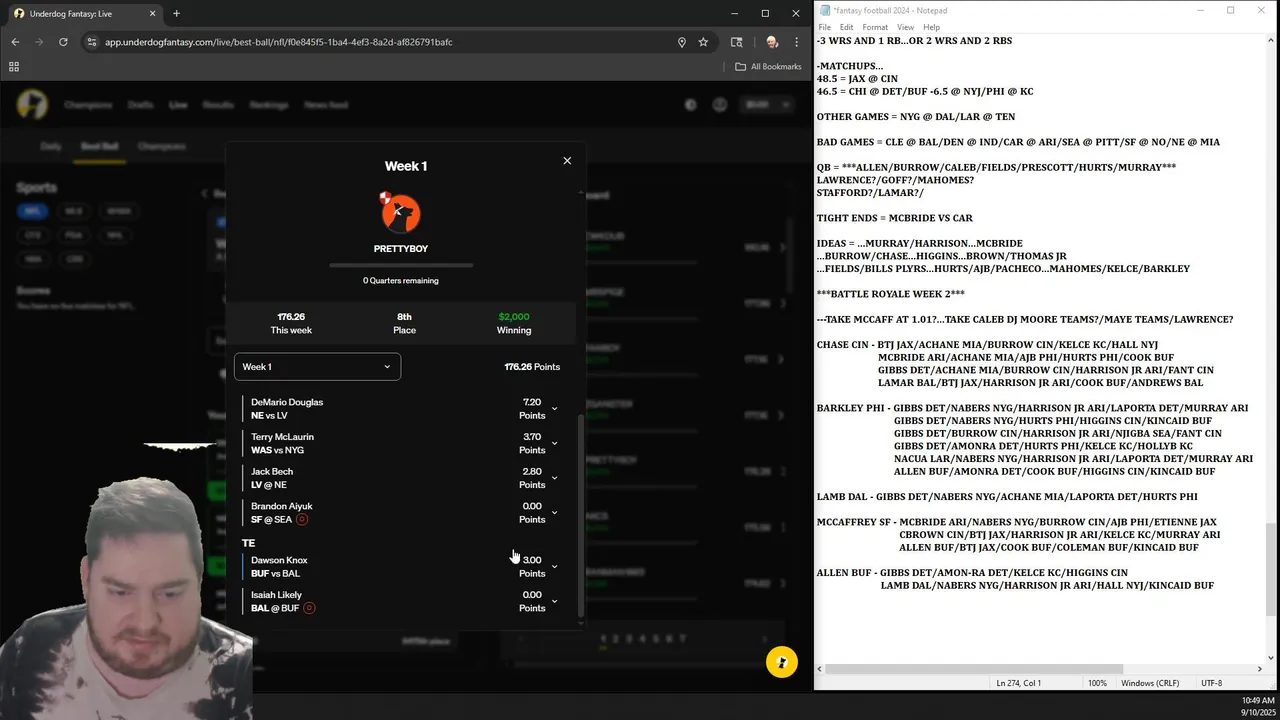Open Notepad's Edit menu
The width and height of the screenshot is (1280, 720).
(846, 27)
